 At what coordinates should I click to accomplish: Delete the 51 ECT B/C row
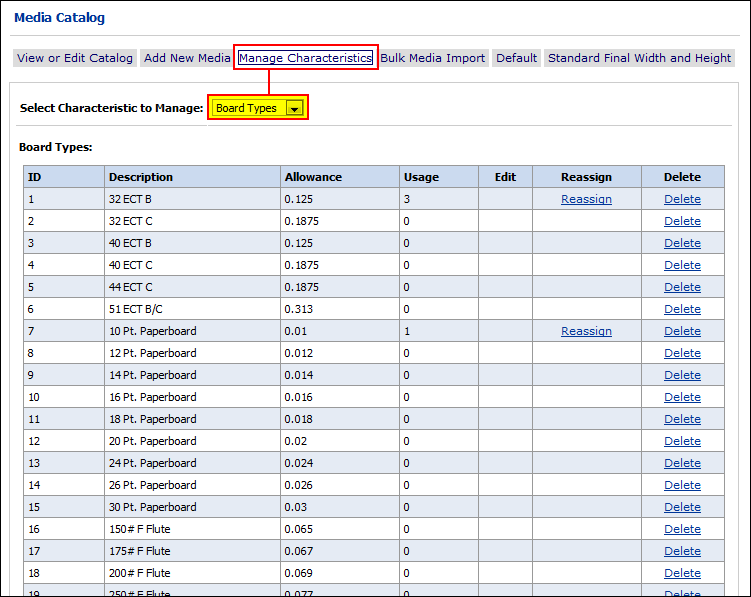[682, 309]
